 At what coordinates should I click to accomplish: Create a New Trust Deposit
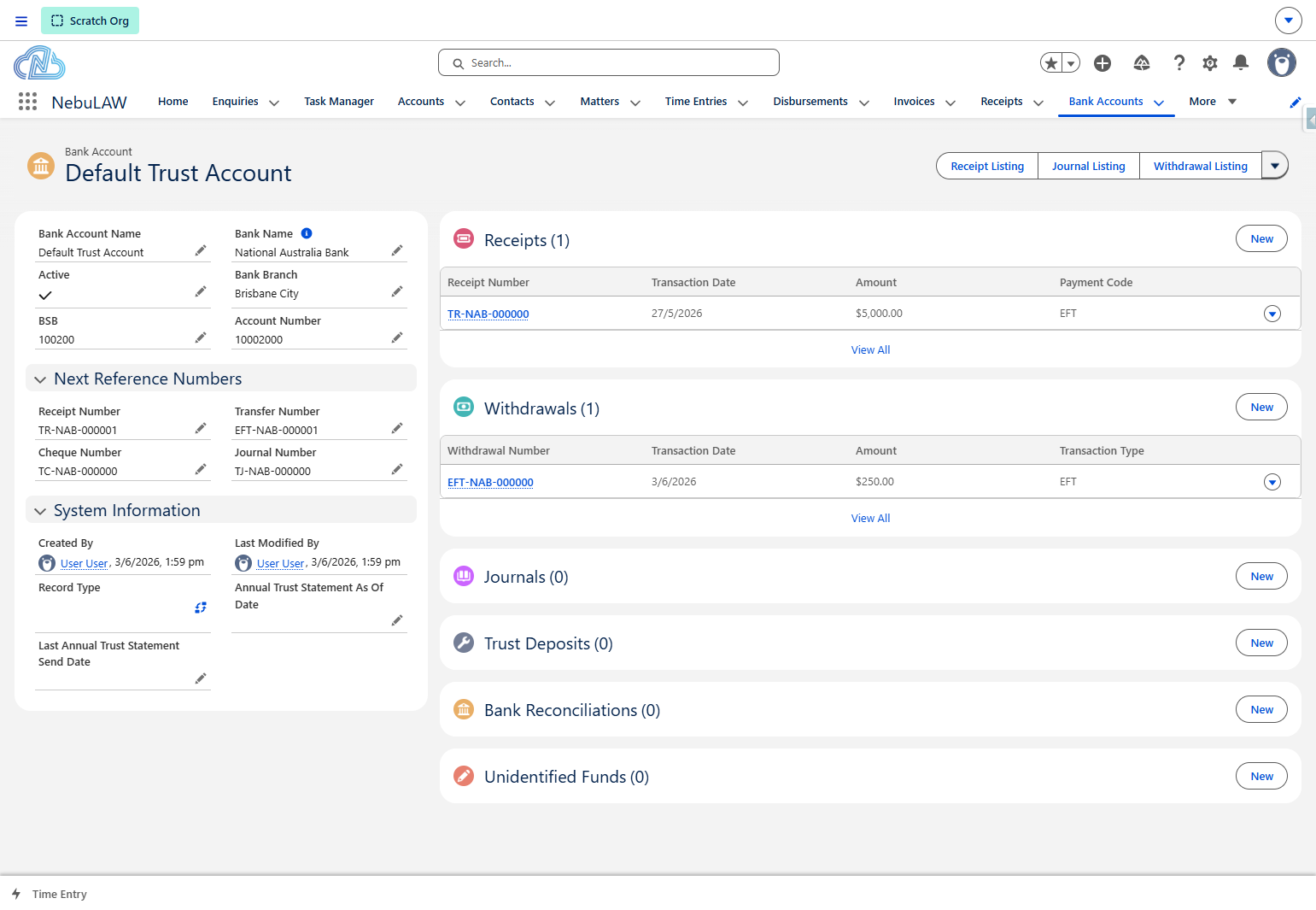(1261, 643)
